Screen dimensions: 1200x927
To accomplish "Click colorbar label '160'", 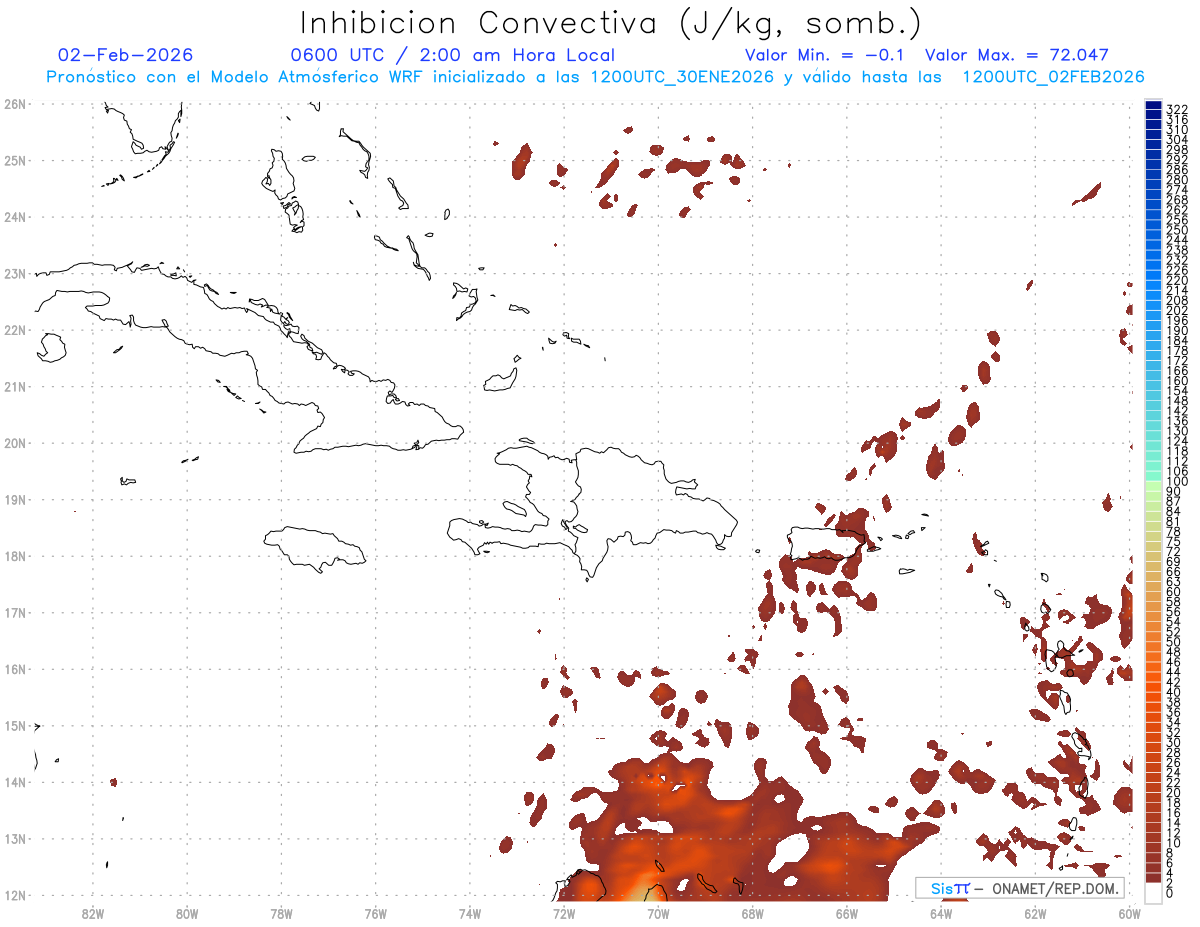I will pyautogui.click(x=1177, y=381).
